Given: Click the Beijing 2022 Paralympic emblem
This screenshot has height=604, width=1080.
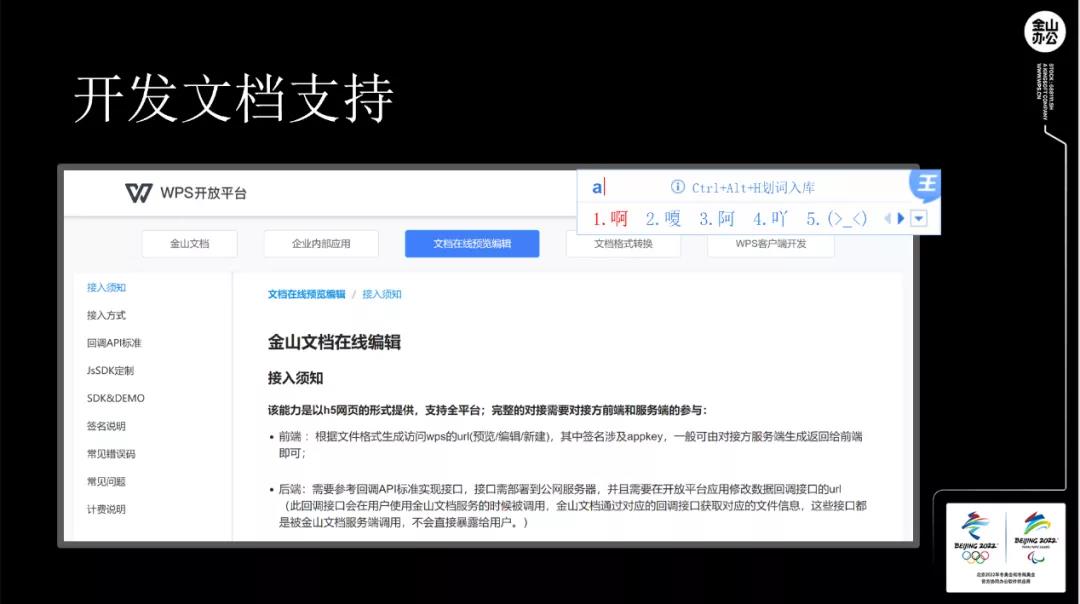Looking at the screenshot, I should point(1035,538).
